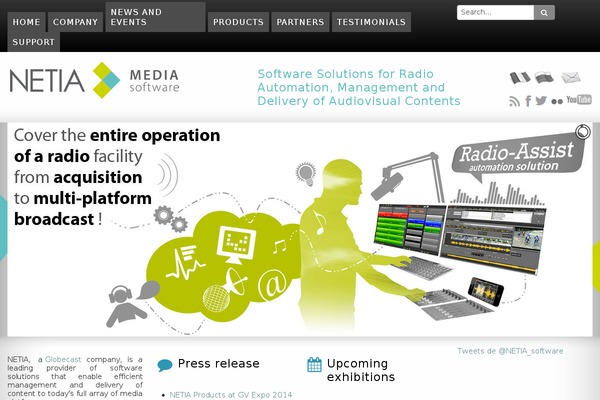Screen dimensions: 600x400
Task: Click the slideshow progress circle in the banner corner
Action: (x=582, y=132)
